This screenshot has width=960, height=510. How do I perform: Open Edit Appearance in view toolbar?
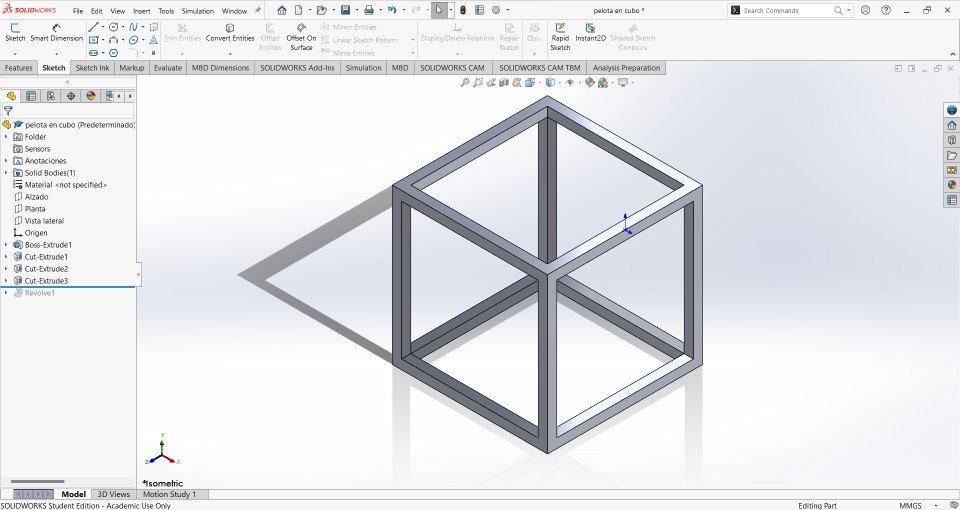point(589,83)
